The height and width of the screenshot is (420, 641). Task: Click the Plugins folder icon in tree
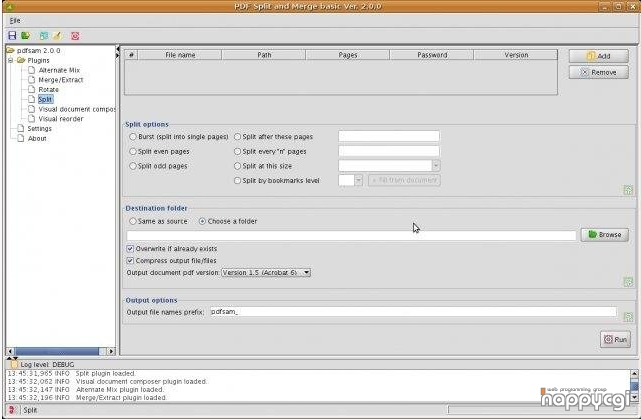(21, 60)
